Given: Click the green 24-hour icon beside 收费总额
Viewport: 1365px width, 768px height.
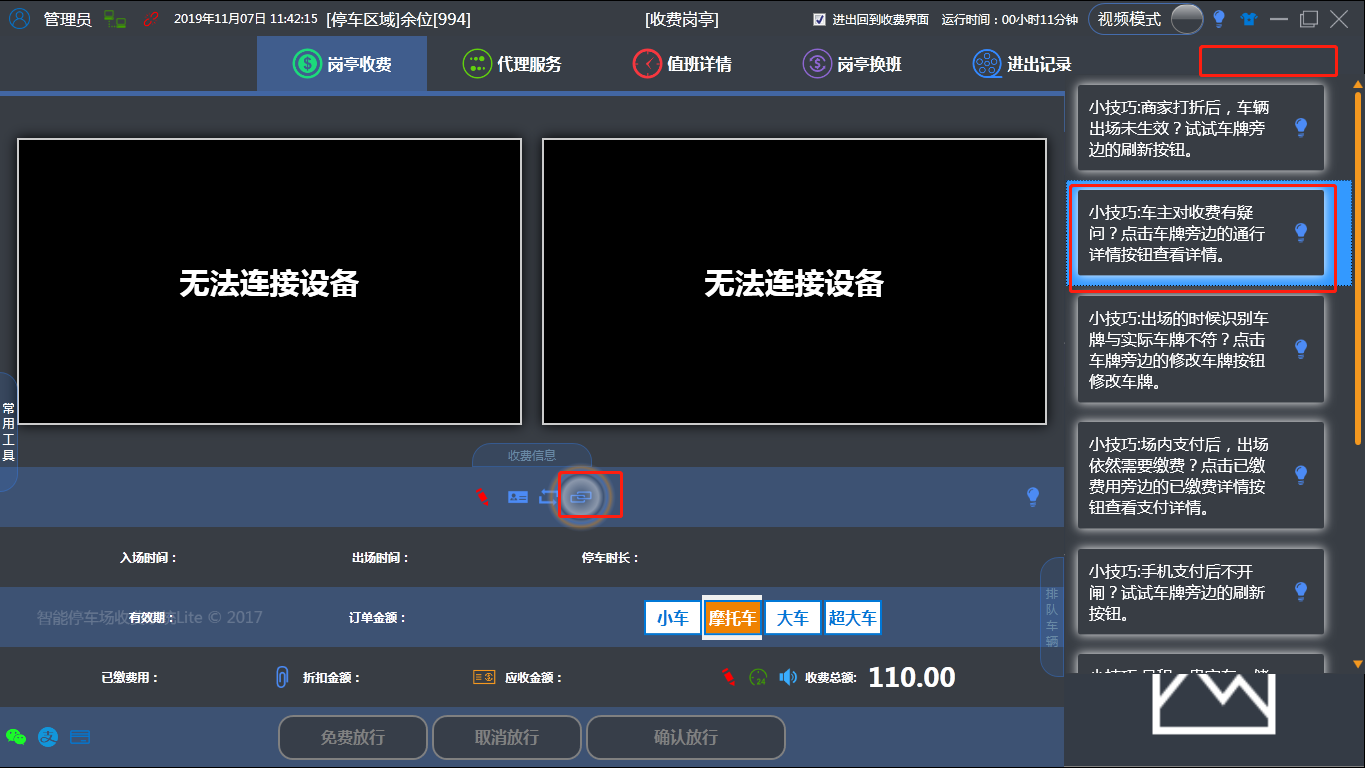Looking at the screenshot, I should (x=758, y=677).
